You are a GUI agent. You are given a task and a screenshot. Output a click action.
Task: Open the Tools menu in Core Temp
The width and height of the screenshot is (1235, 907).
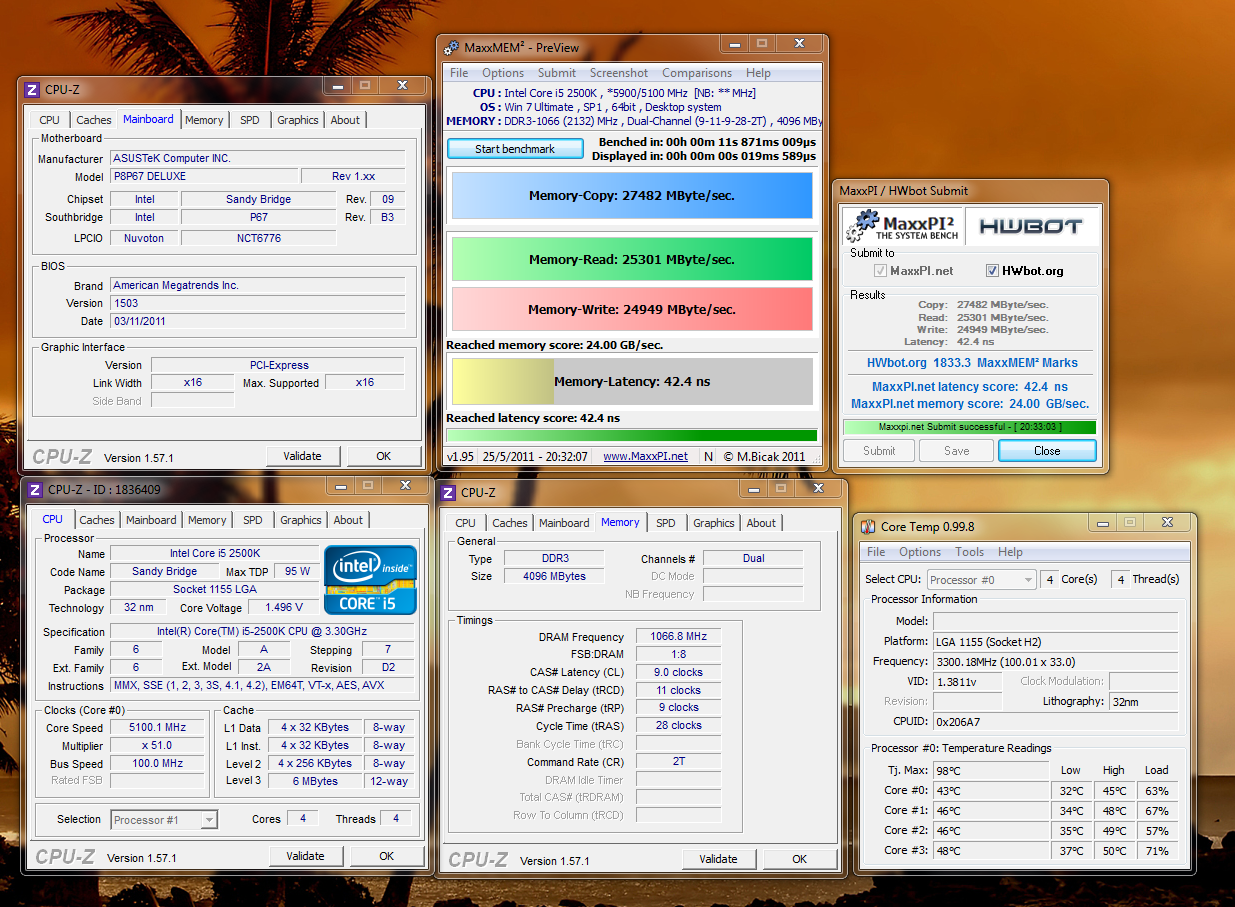point(970,552)
